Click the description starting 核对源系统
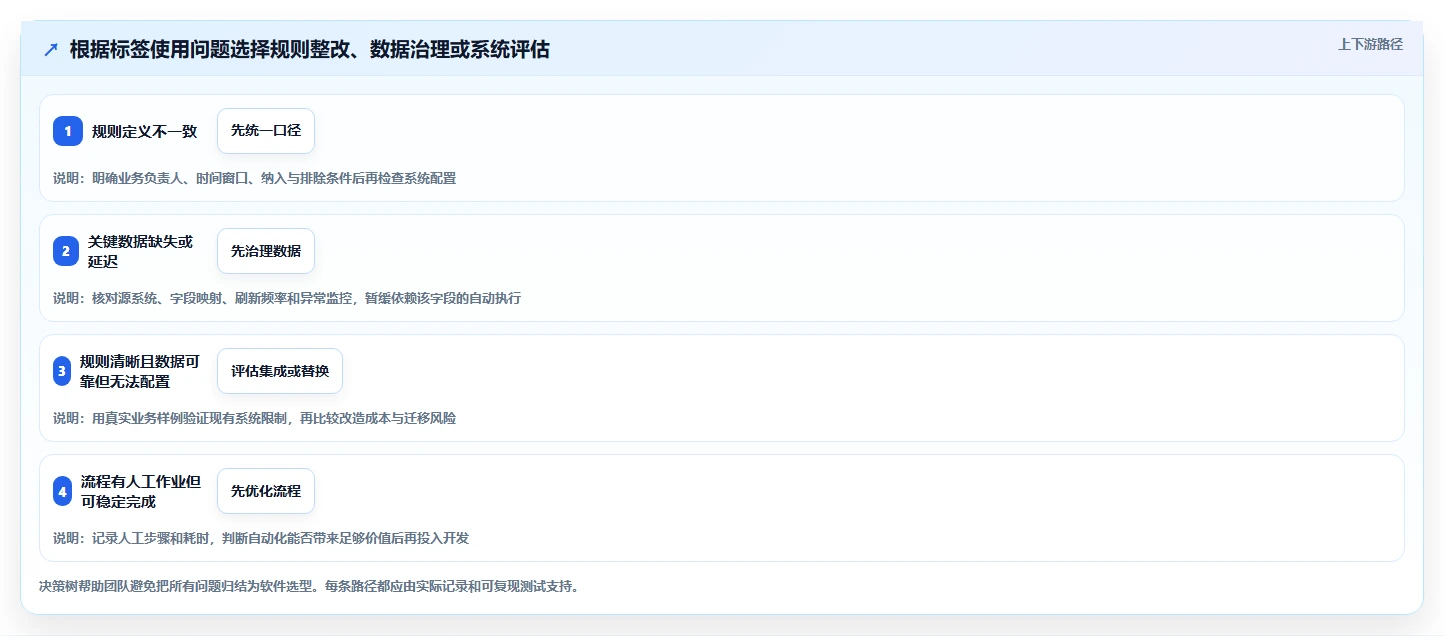Image resolution: width=1444 pixels, height=636 pixels. [x=287, y=298]
